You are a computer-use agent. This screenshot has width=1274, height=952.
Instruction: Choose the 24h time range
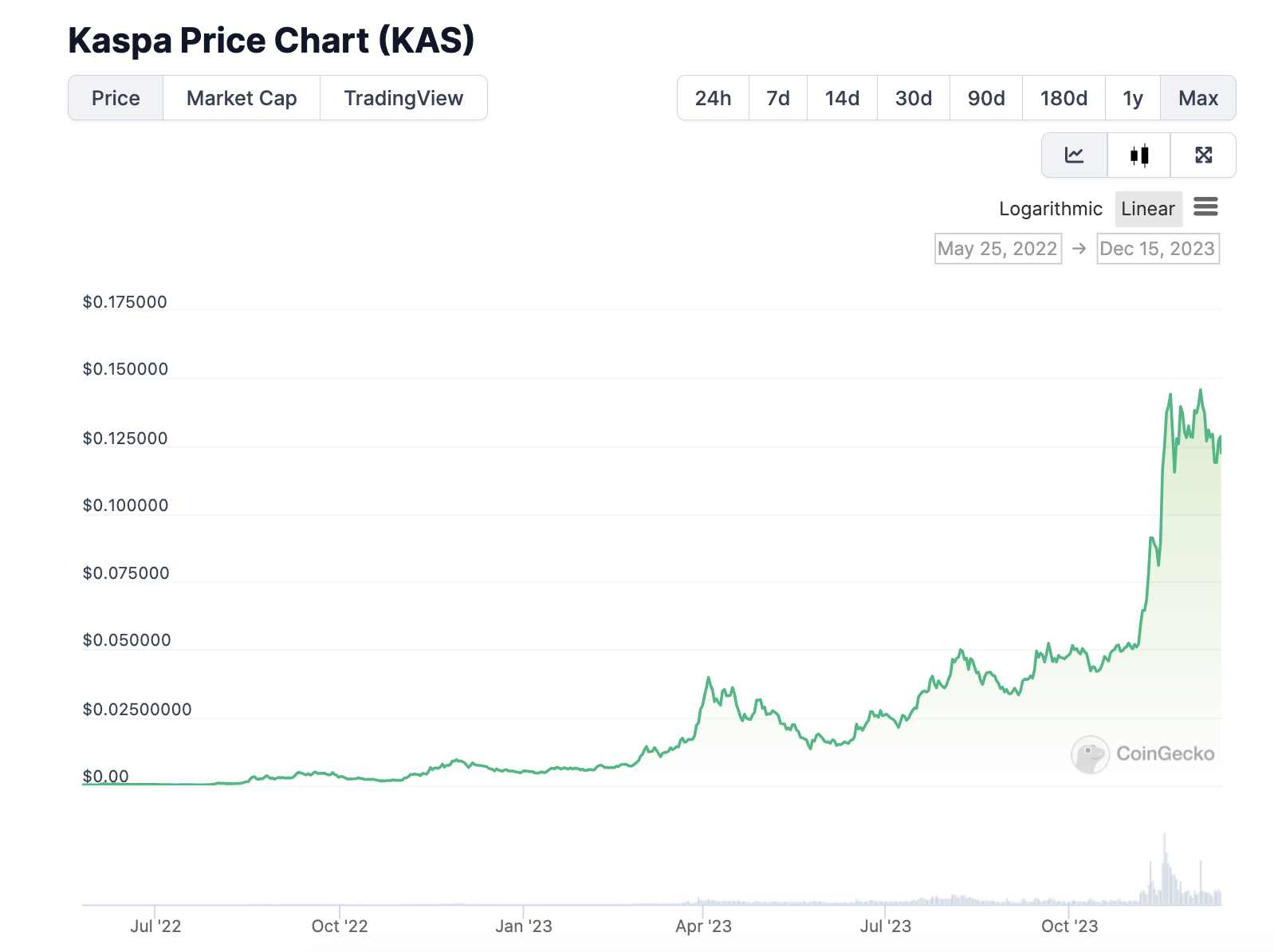[x=713, y=98]
